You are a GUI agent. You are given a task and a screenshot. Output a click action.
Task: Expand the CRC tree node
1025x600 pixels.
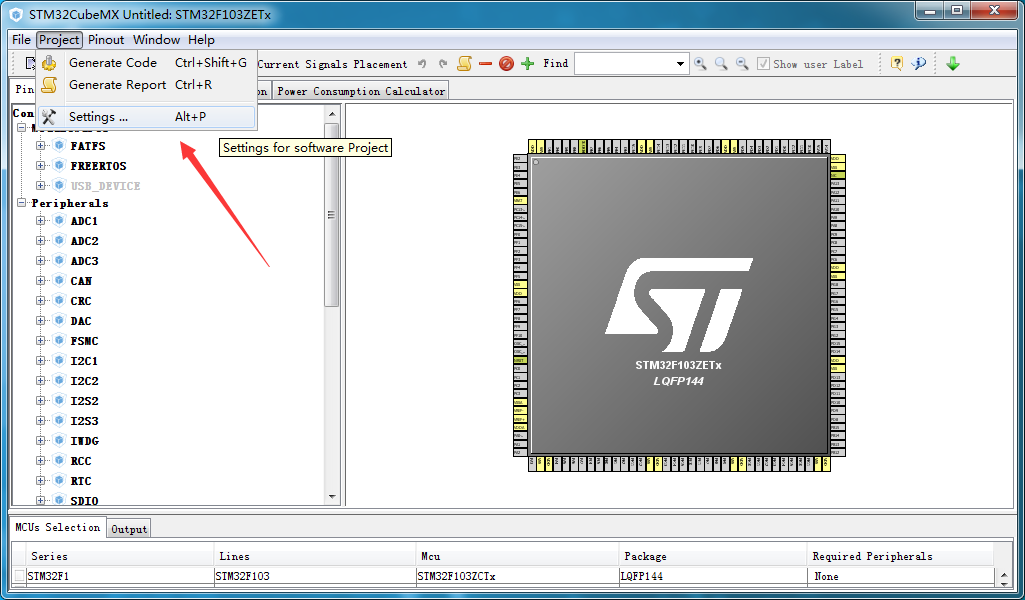(x=41, y=301)
